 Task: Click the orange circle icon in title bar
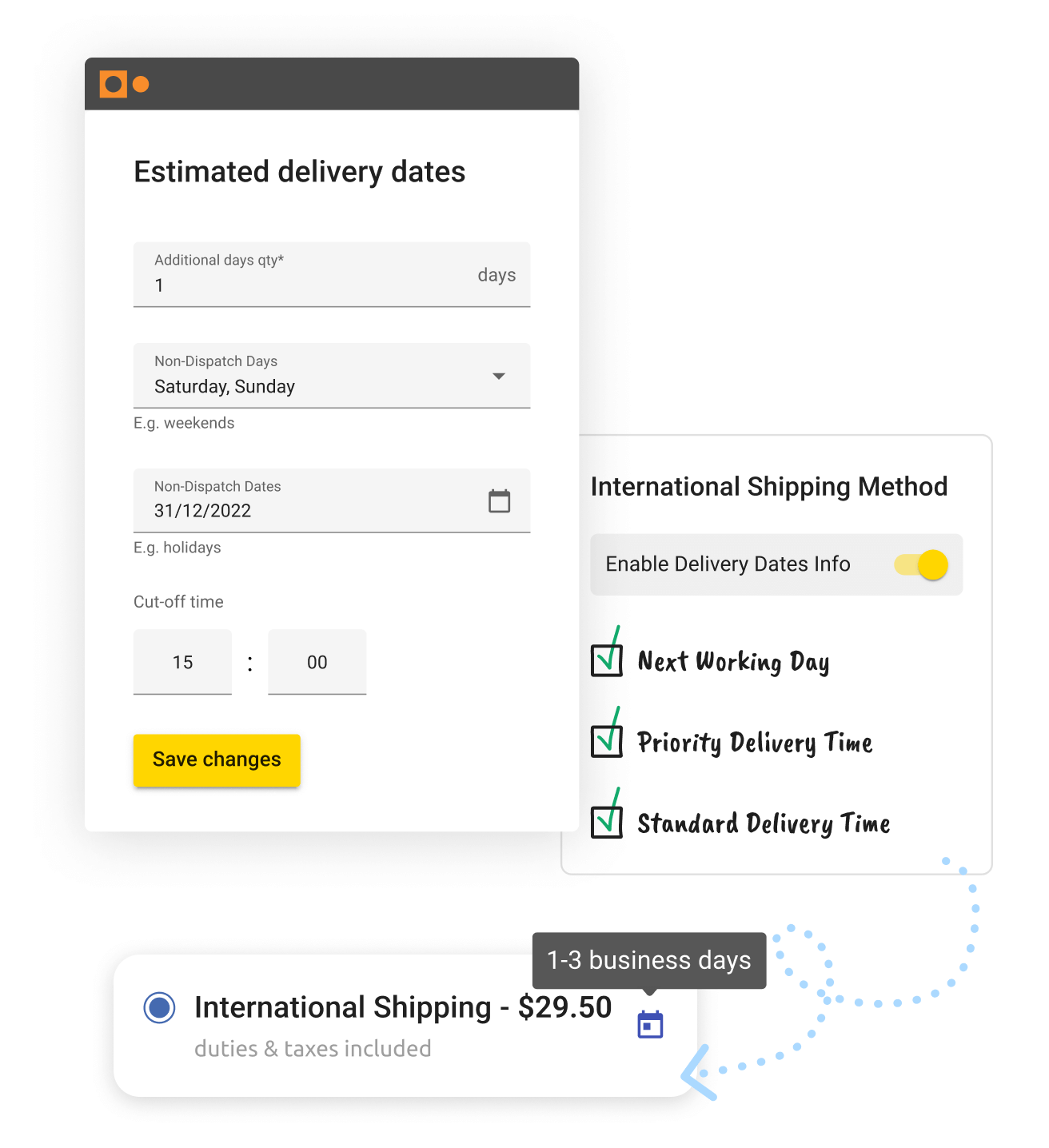pyautogui.click(x=142, y=83)
